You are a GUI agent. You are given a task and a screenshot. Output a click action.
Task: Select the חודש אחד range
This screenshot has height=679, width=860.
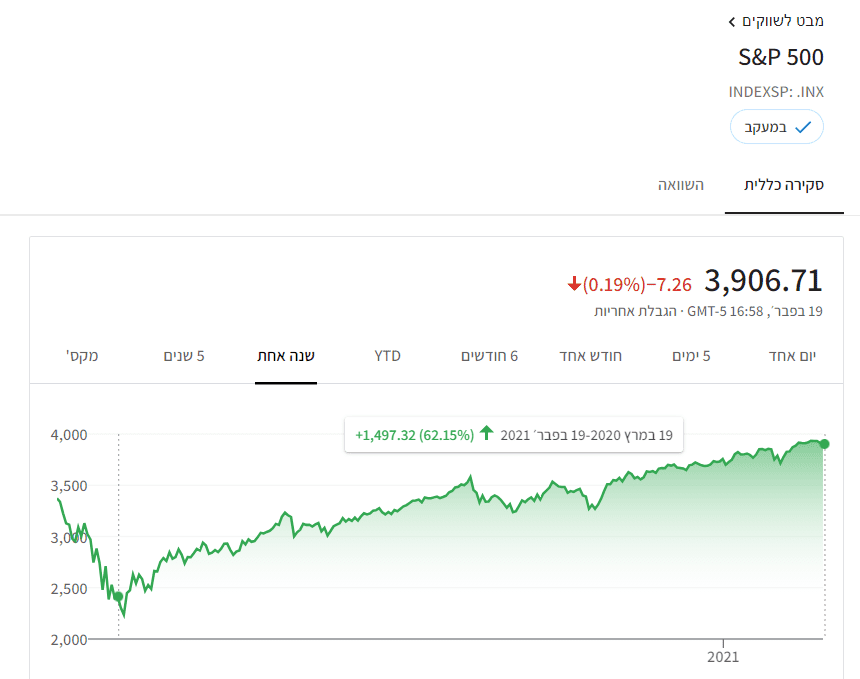coord(590,356)
